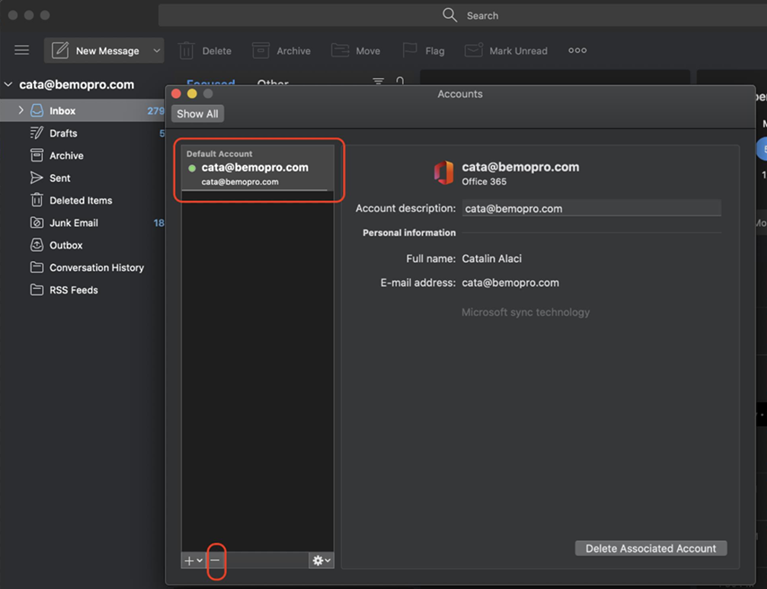Select the Default Account cata@bemopro.com entry
Image resolution: width=767 pixels, height=589 pixels.
[257, 168]
